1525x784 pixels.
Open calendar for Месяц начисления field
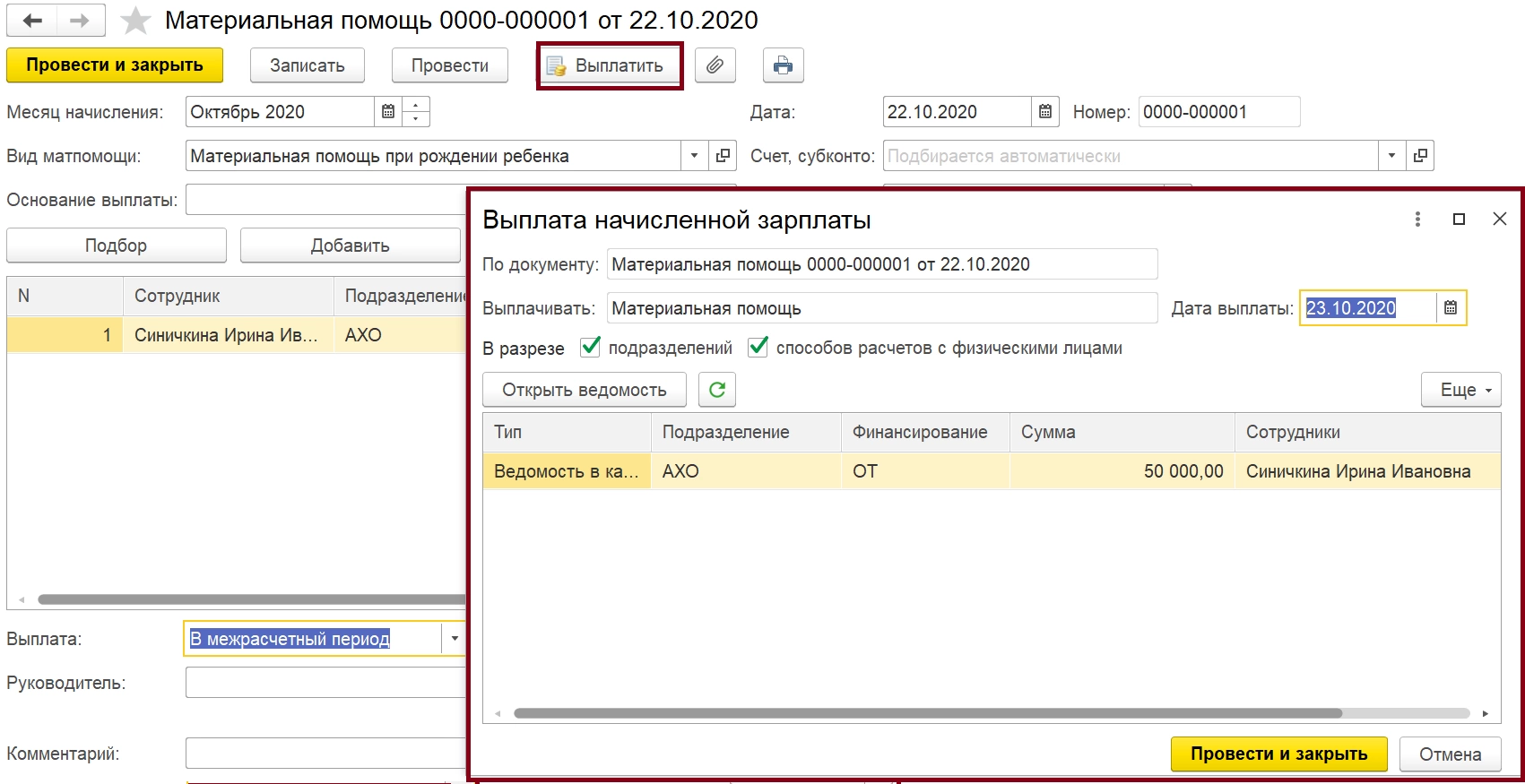click(x=388, y=112)
